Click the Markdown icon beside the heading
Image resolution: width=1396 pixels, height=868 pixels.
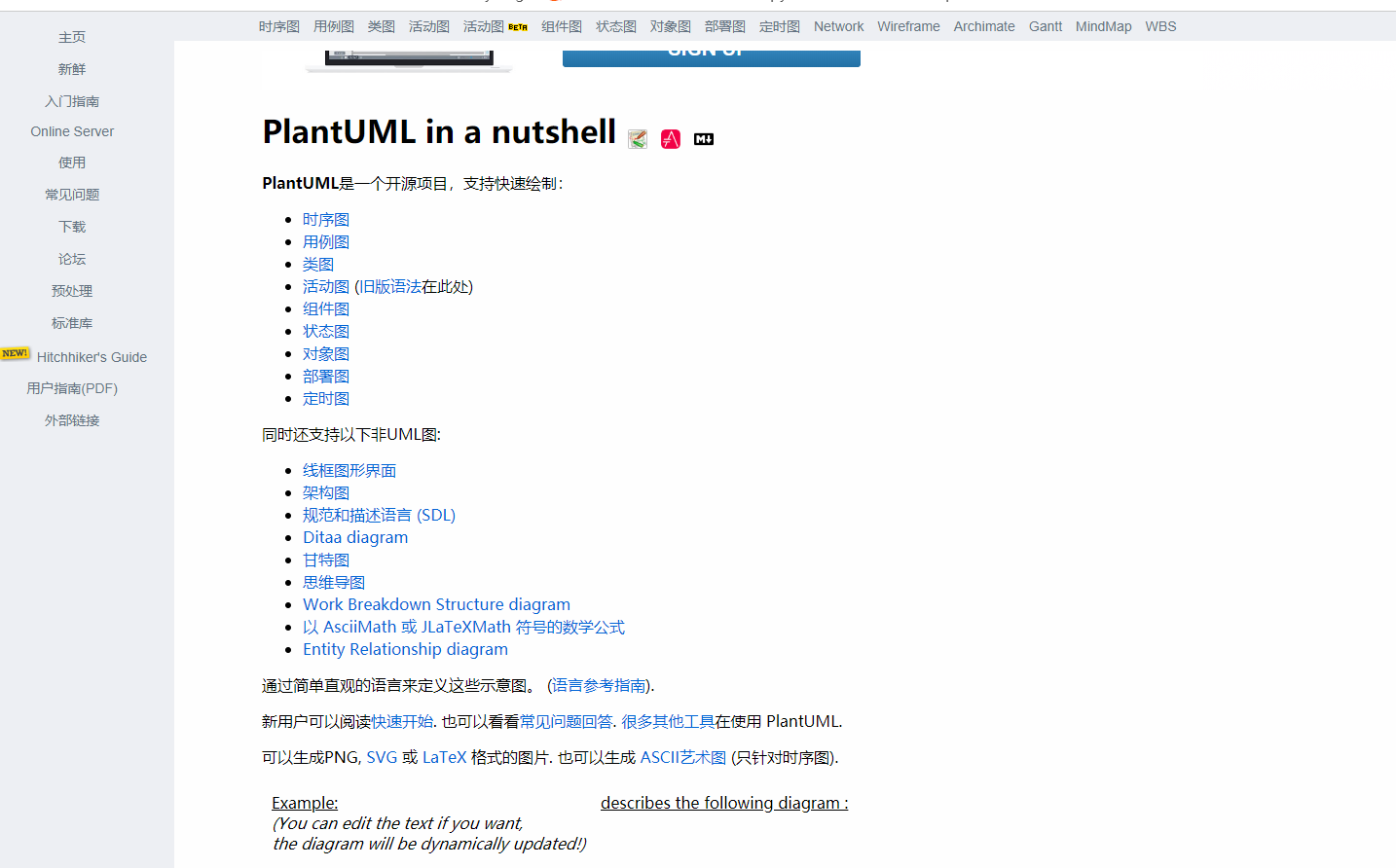(x=704, y=139)
